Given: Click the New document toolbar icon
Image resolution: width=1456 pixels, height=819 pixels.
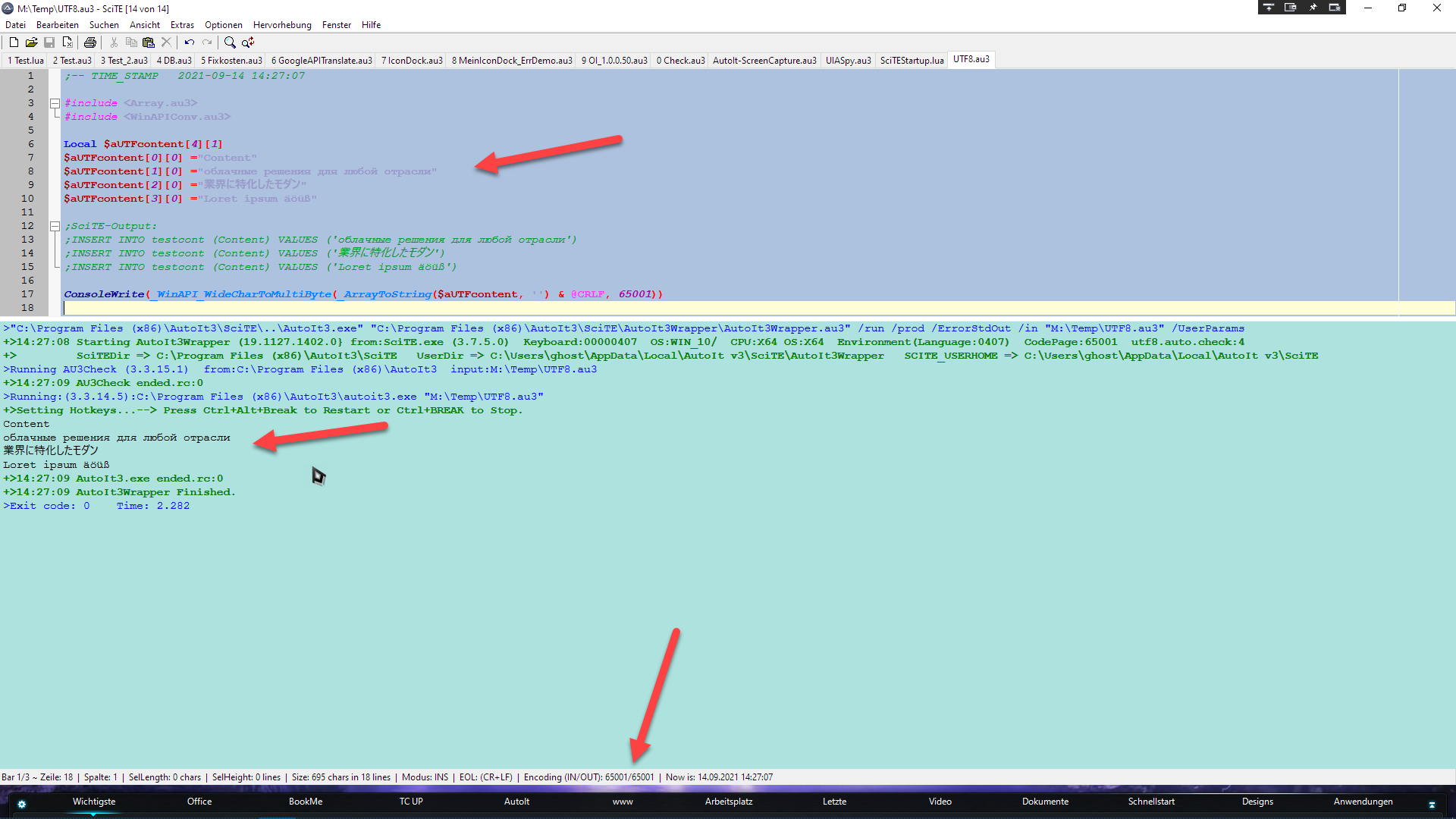Looking at the screenshot, I should click(14, 42).
